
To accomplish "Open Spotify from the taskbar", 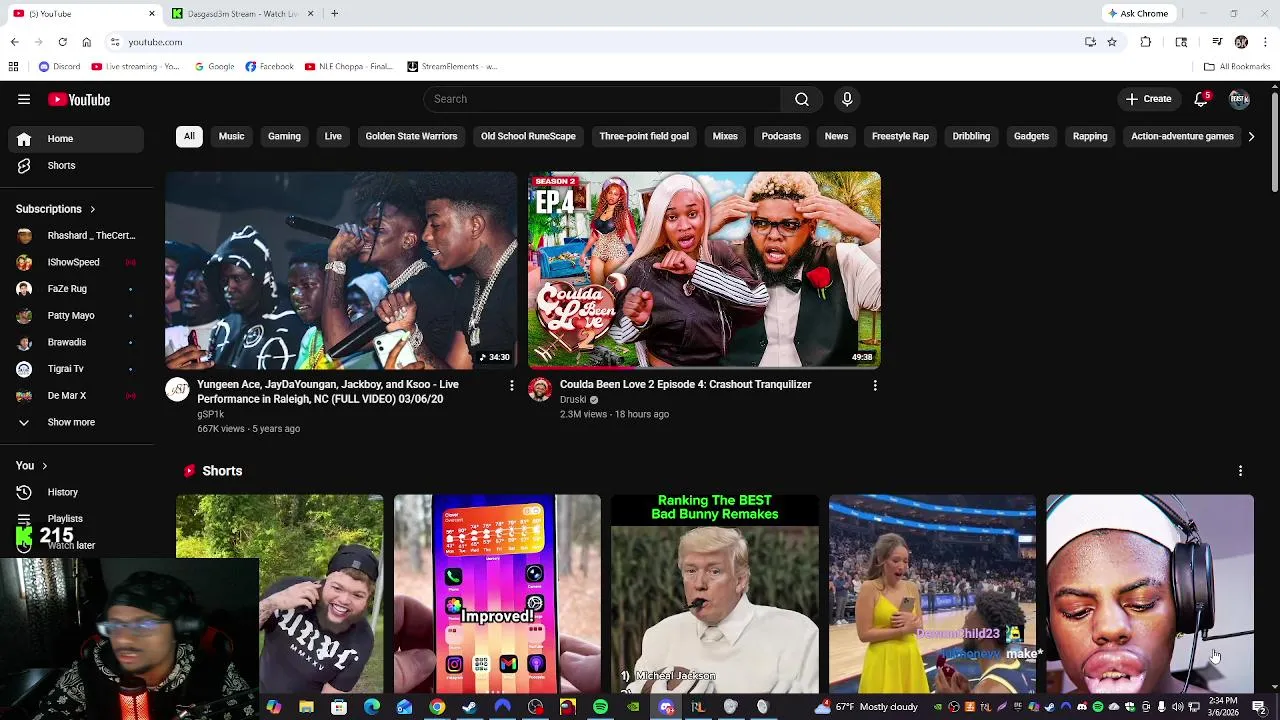I will (600, 707).
